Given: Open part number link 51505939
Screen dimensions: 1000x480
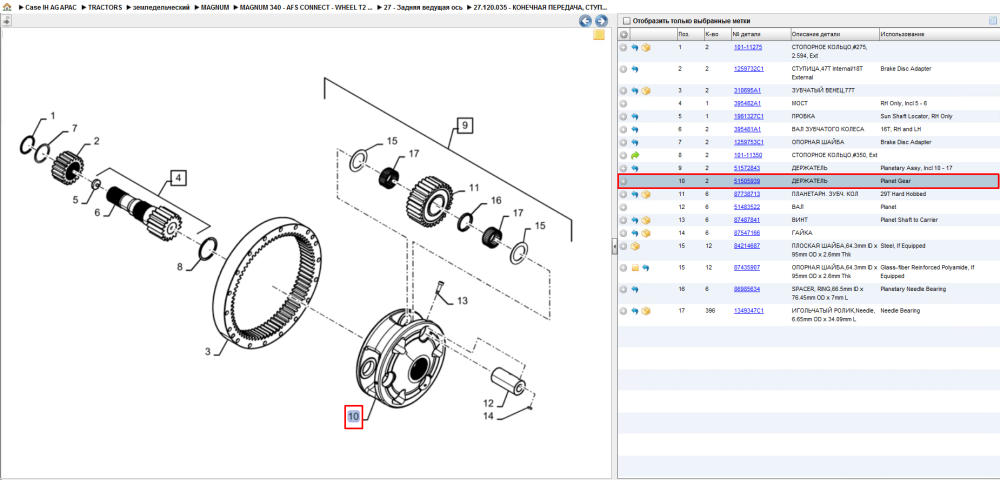Looking at the screenshot, I should coord(747,181).
